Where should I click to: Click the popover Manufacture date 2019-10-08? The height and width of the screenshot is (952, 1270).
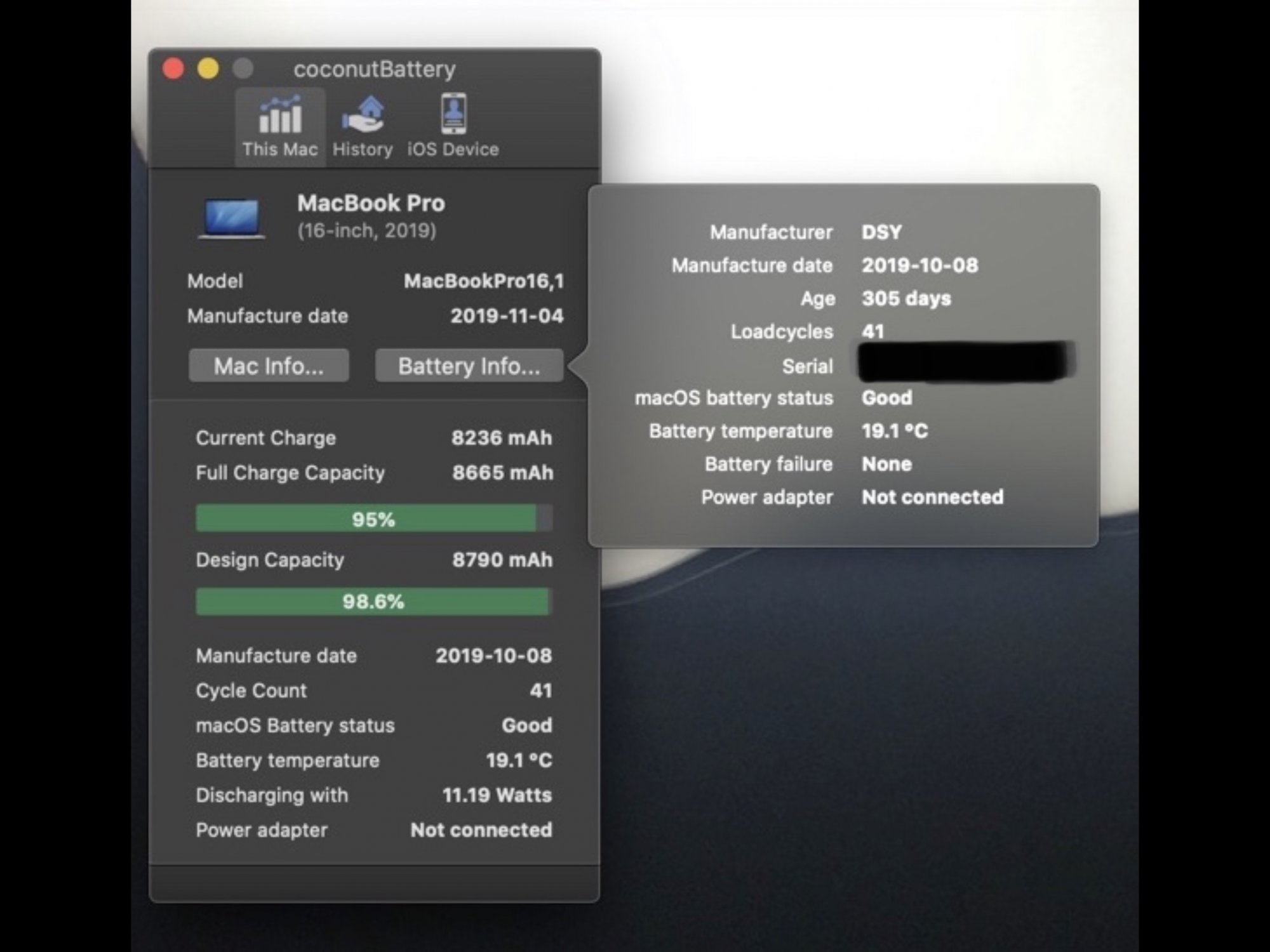tap(919, 265)
